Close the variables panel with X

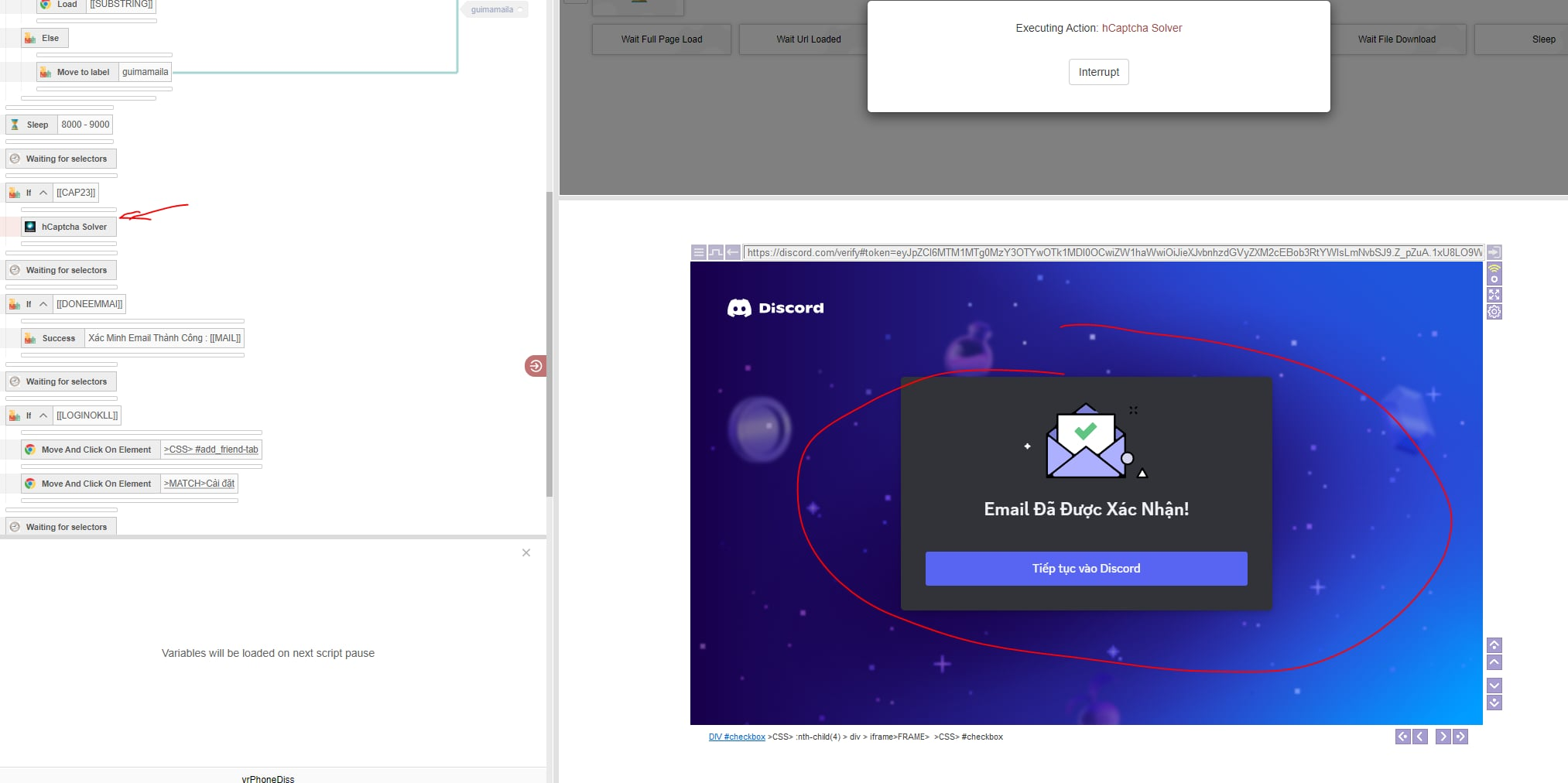[x=526, y=552]
